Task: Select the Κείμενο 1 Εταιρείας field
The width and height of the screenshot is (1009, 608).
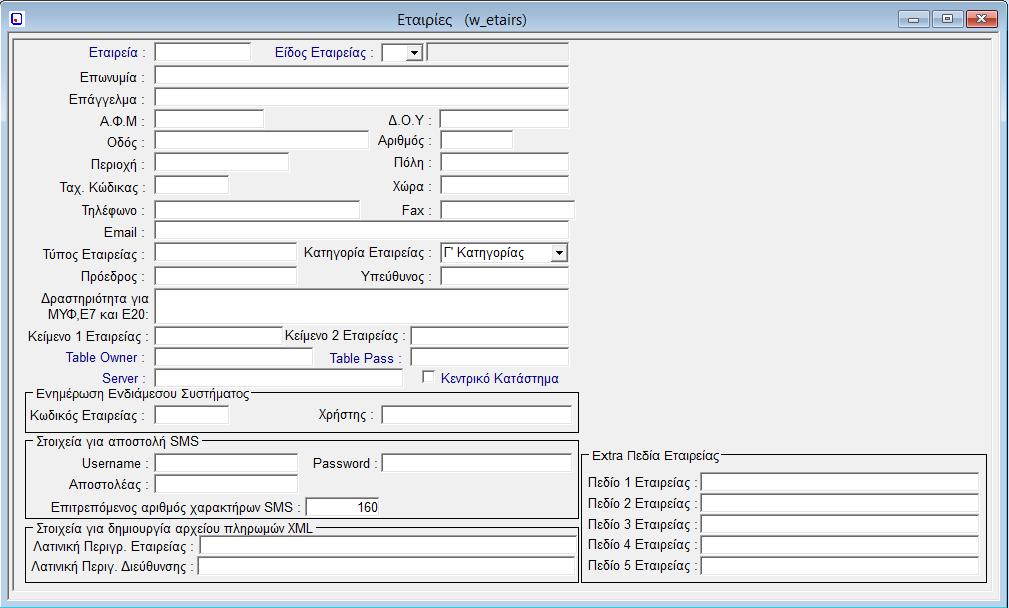Action: (x=219, y=336)
